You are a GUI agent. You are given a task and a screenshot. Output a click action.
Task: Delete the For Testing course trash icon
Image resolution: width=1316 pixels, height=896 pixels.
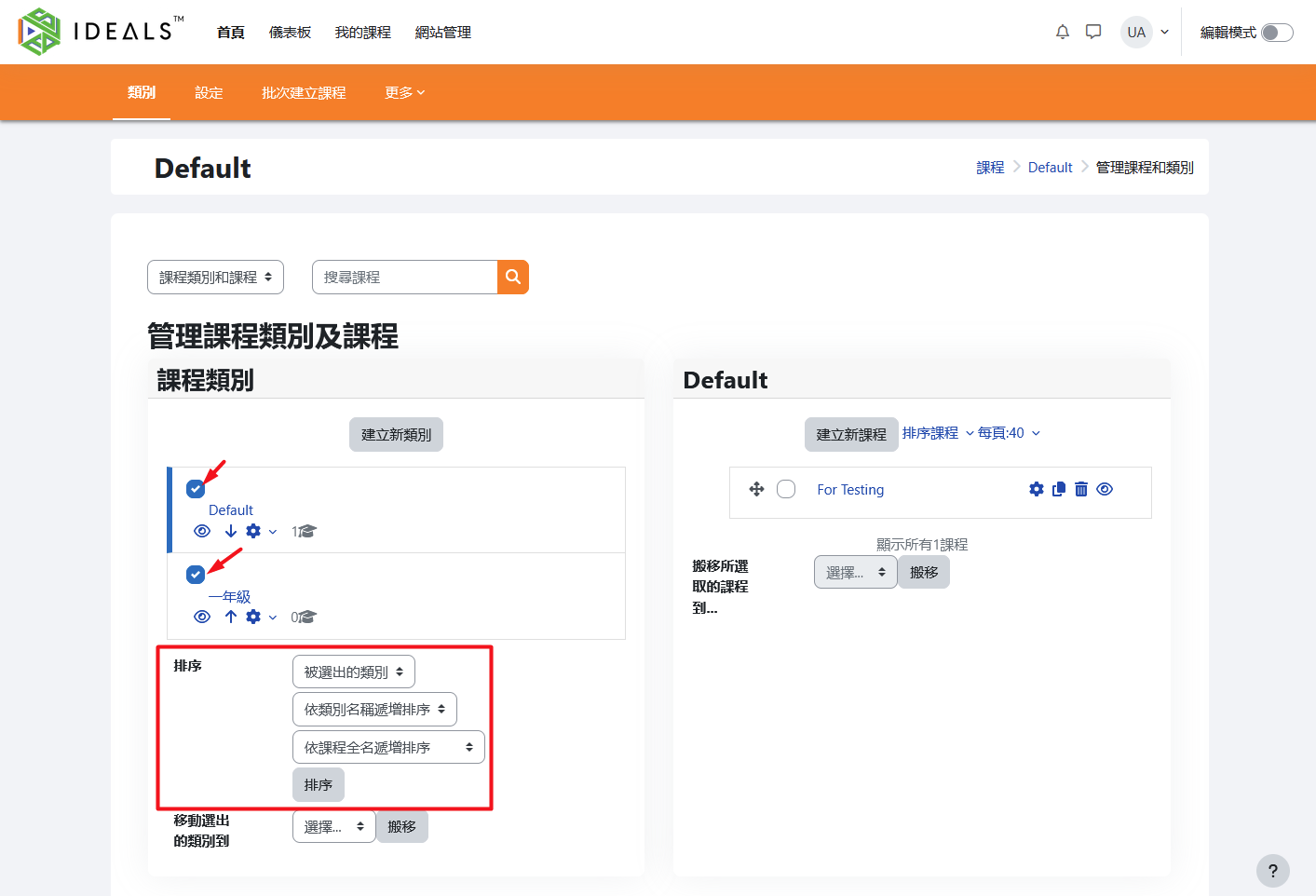(x=1080, y=490)
